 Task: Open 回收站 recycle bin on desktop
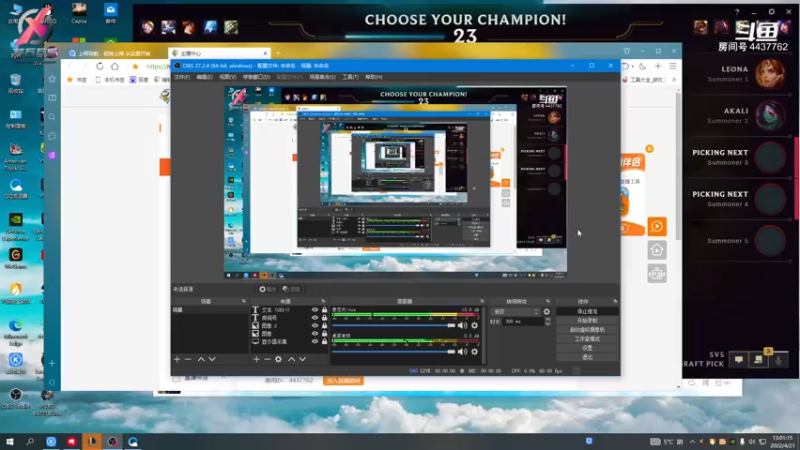(x=15, y=83)
